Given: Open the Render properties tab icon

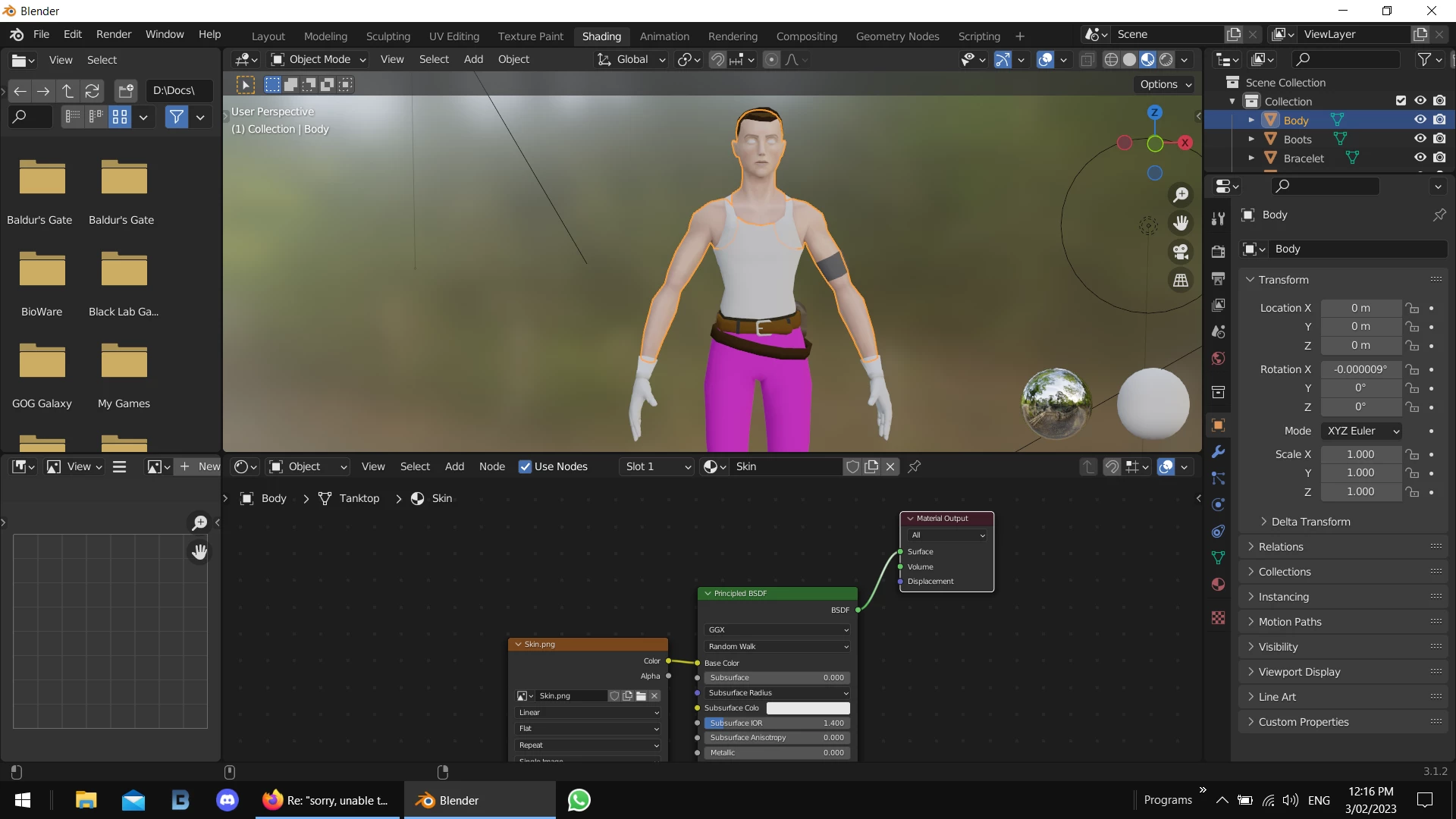Looking at the screenshot, I should click(x=1219, y=252).
